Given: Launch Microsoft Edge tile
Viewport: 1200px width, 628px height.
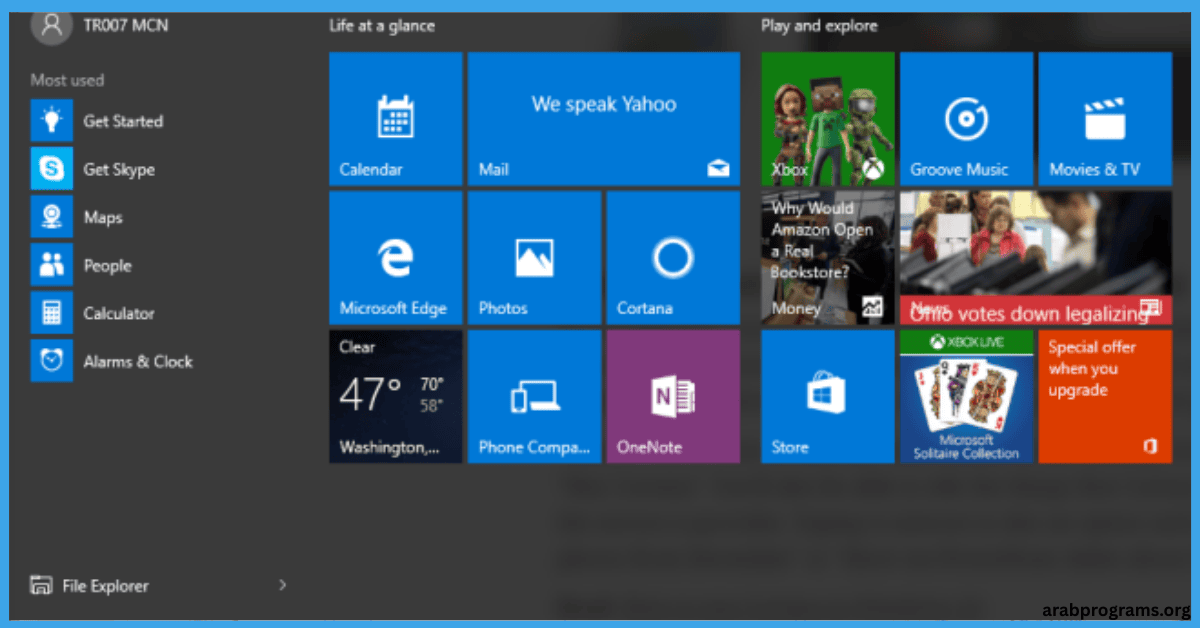Looking at the screenshot, I should pos(396,258).
